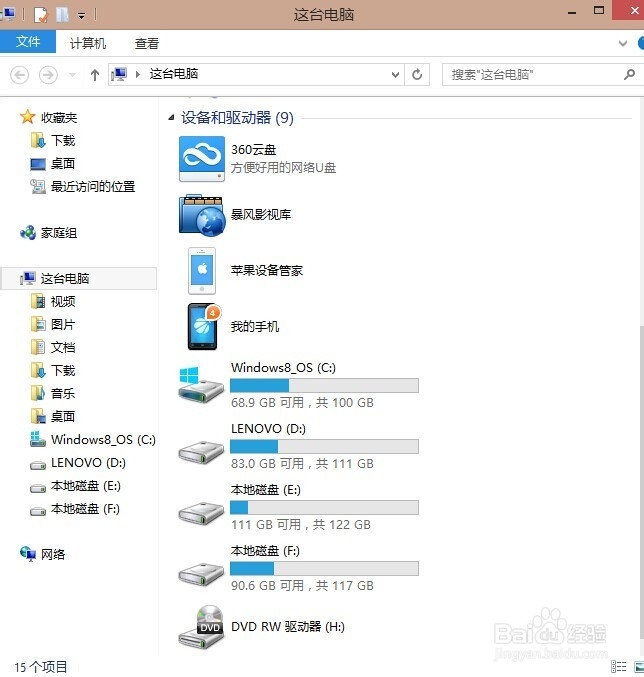Click the 15 个项目 status bar text
The width and height of the screenshot is (644, 677).
click(41, 667)
